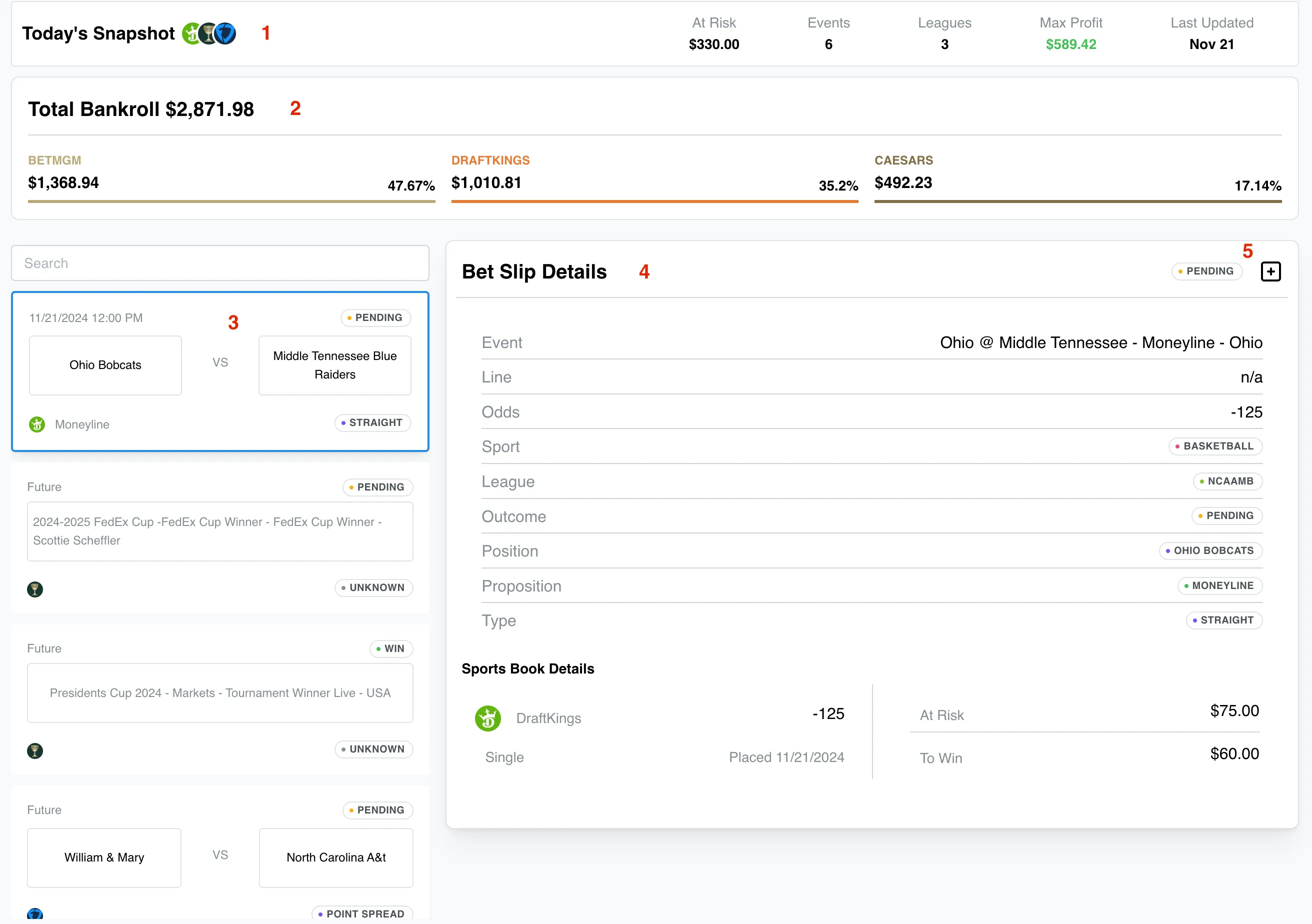Click the sportsbook icon on the Presidents Cup card

(x=35, y=750)
